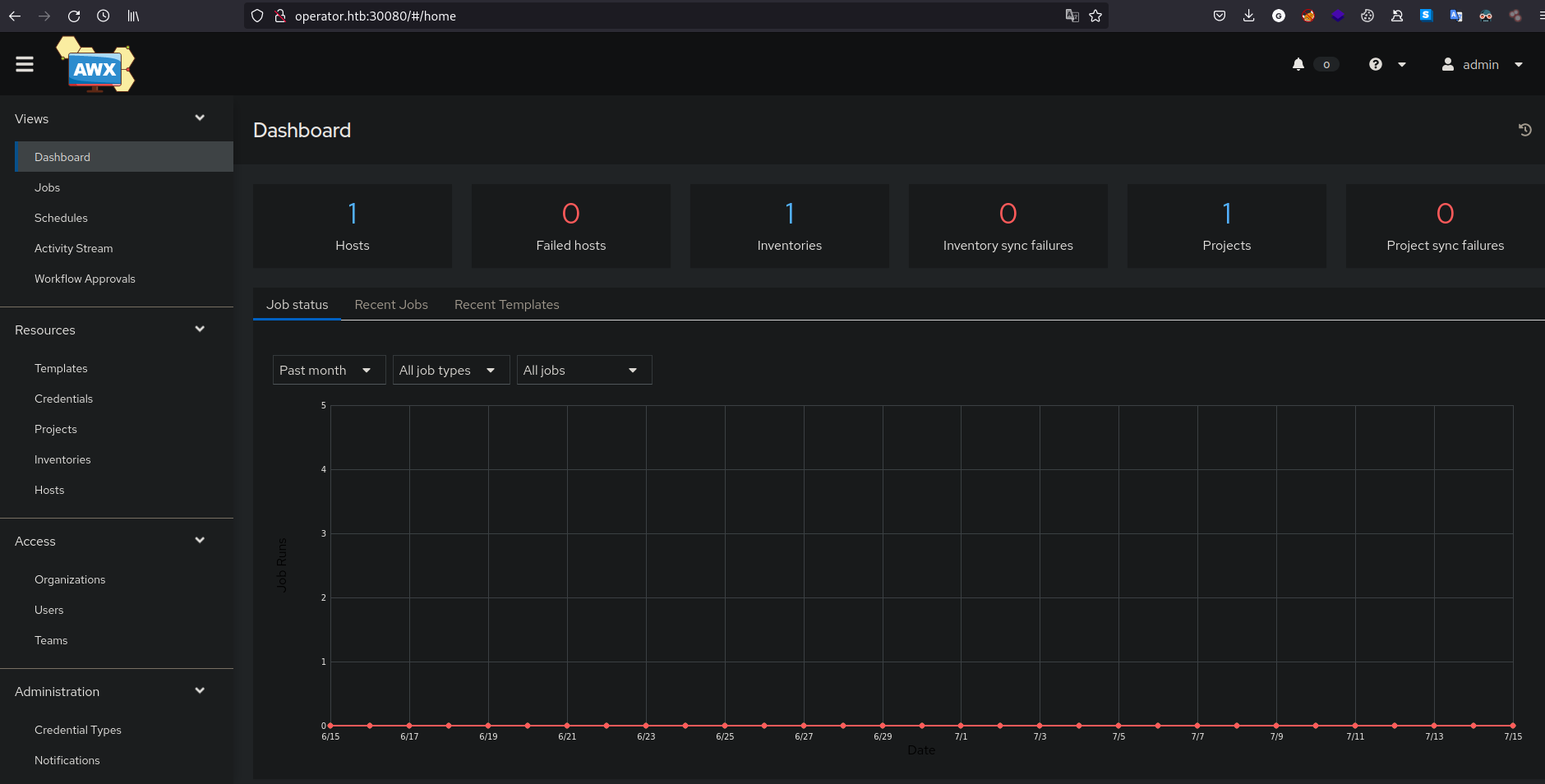Image resolution: width=1545 pixels, height=784 pixels.
Task: Click the browser forward arrow
Action: pyautogui.click(x=44, y=16)
